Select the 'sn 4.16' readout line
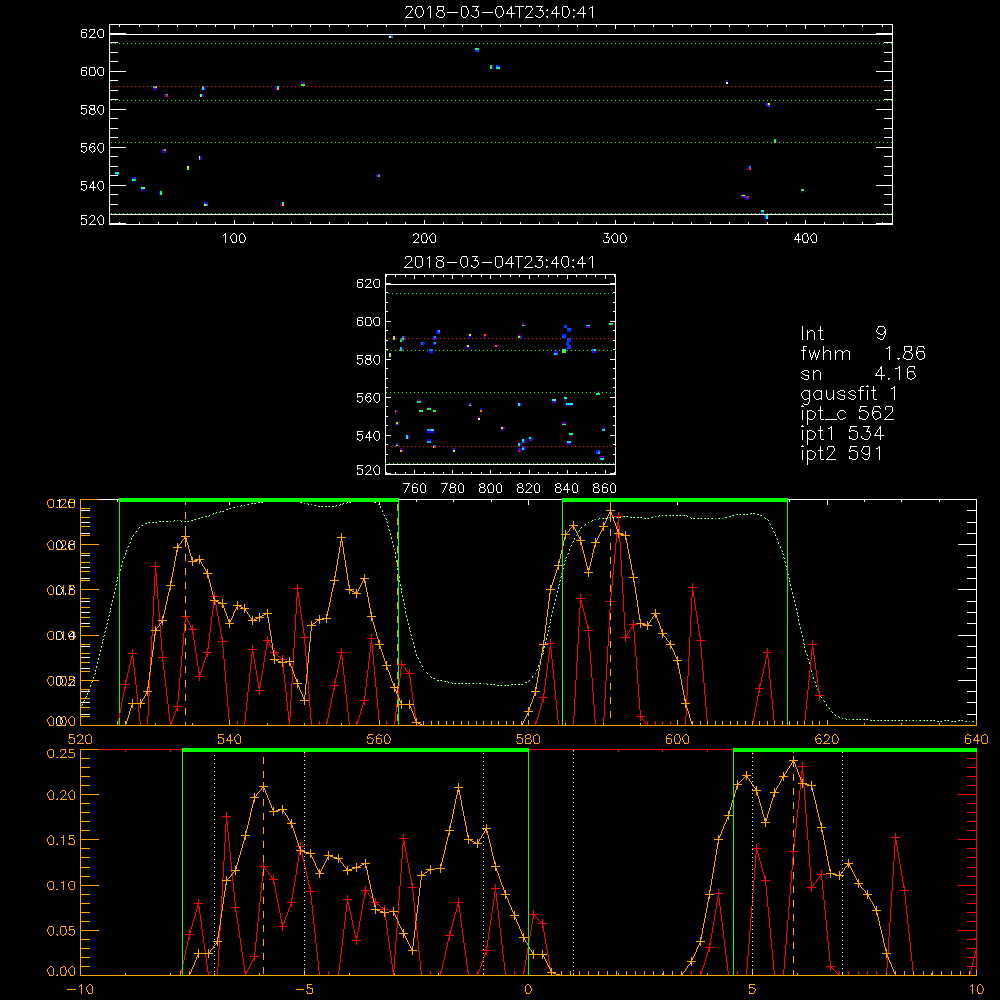The image size is (1000, 1000). (858, 373)
